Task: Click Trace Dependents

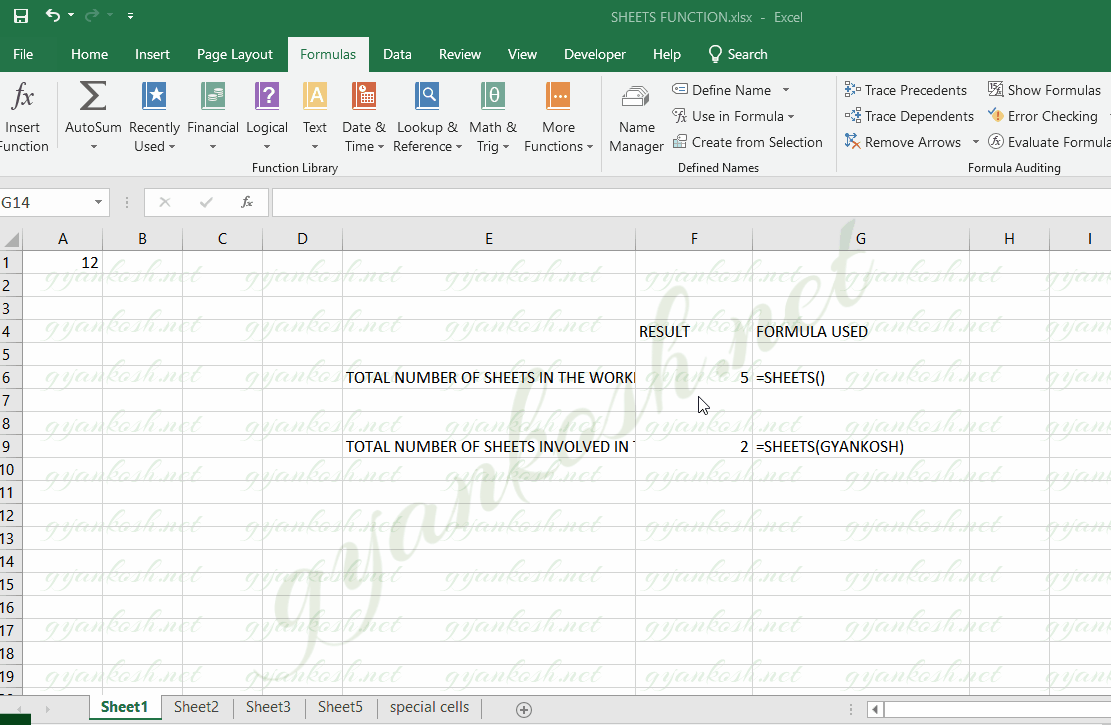Action: 909,116
